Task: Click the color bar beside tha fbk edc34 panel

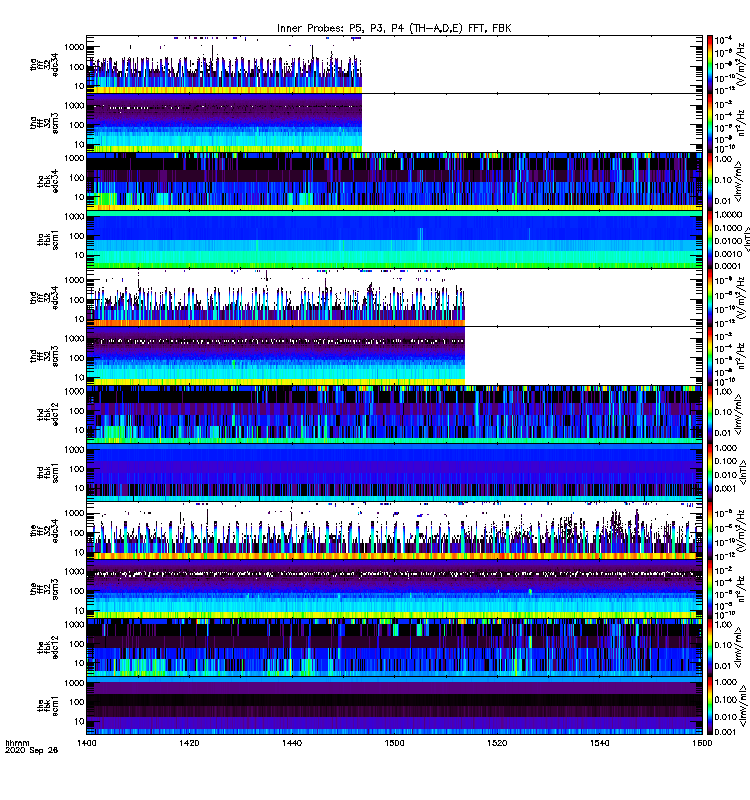Action: point(710,181)
